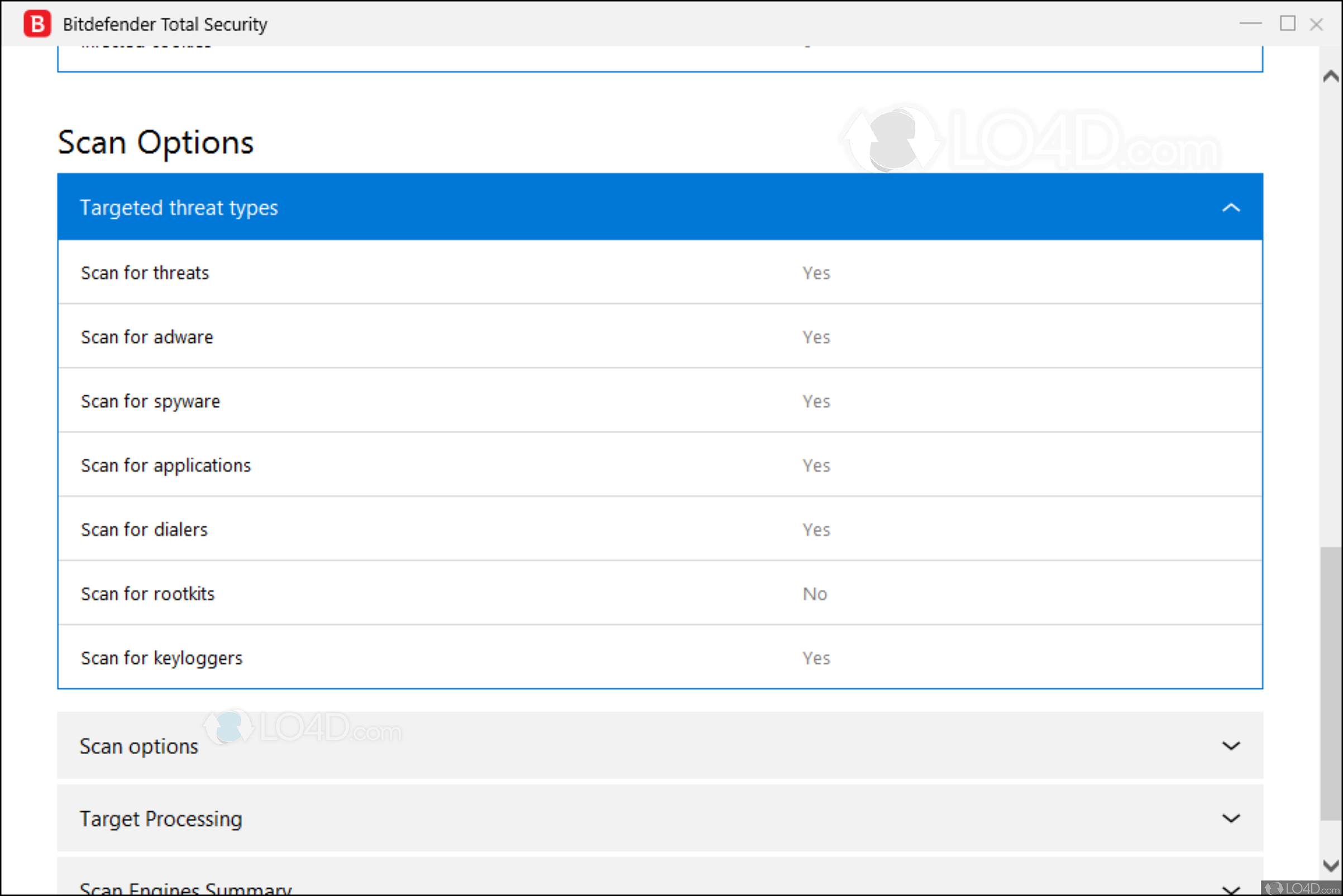Click the No value for Scan for rootkits
This screenshot has height=896, width=1343.
point(814,594)
